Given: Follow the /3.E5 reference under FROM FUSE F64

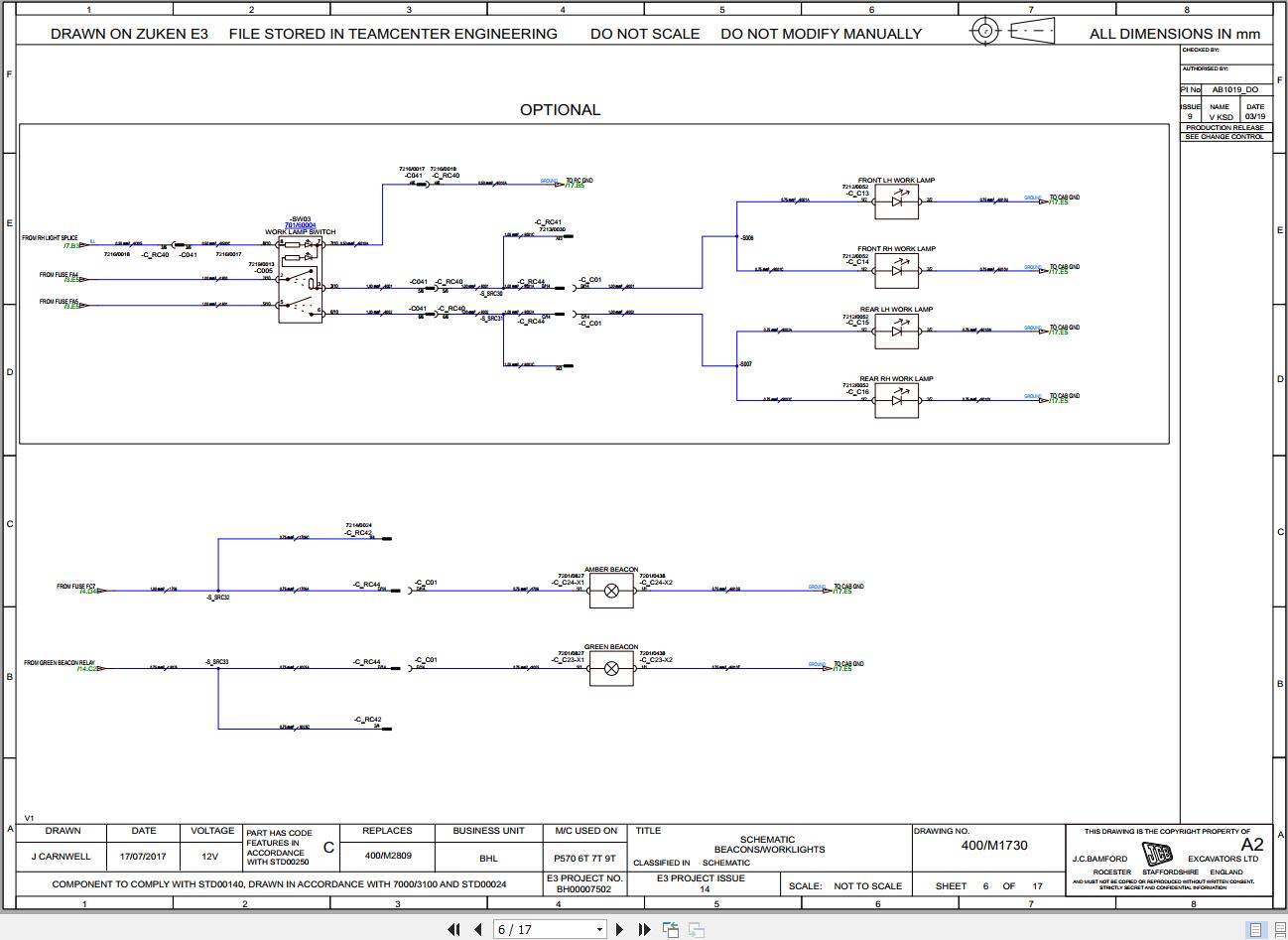Looking at the screenshot, I should tap(72, 280).
